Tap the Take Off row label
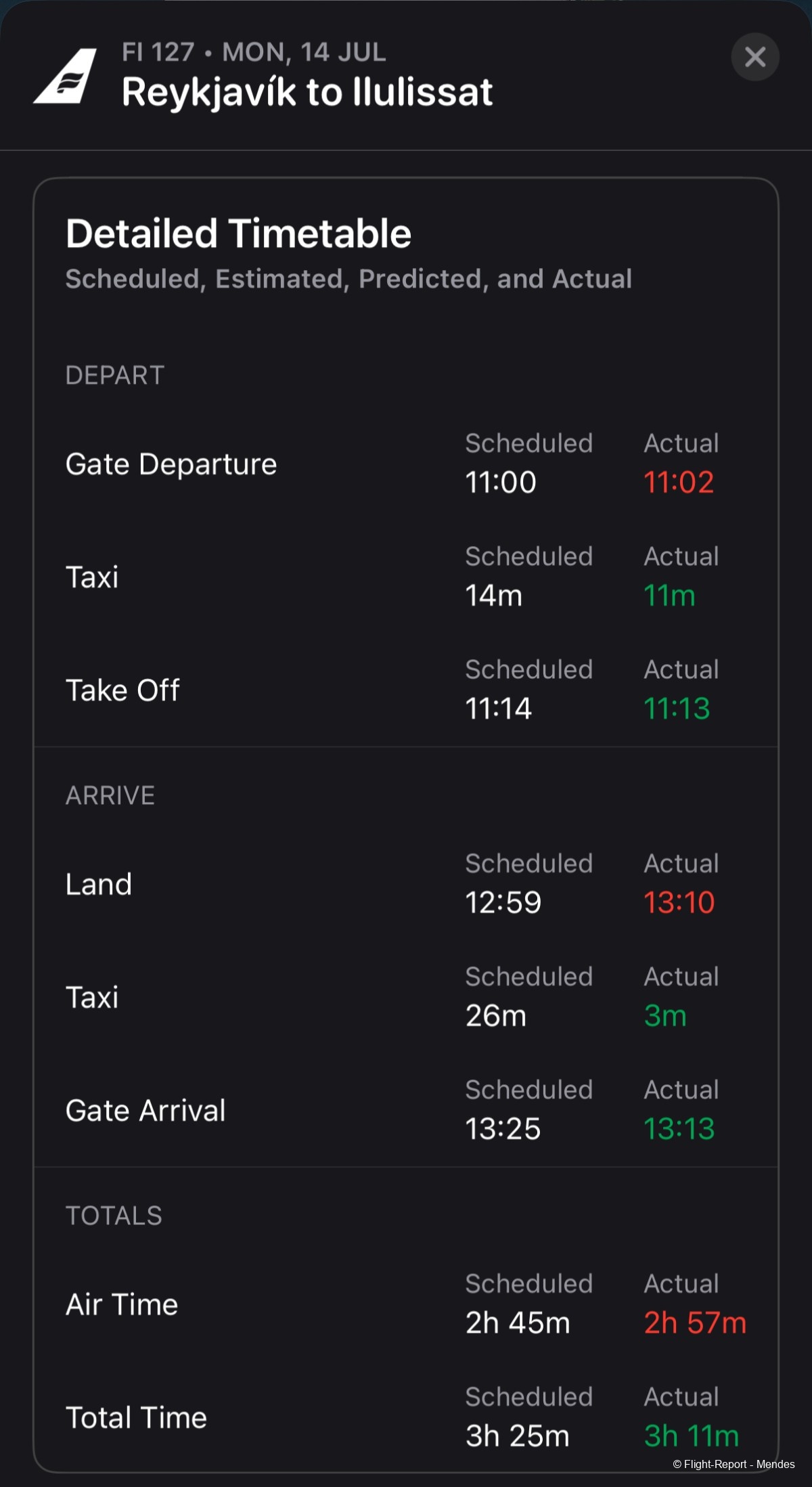812x1487 pixels. pos(122,690)
